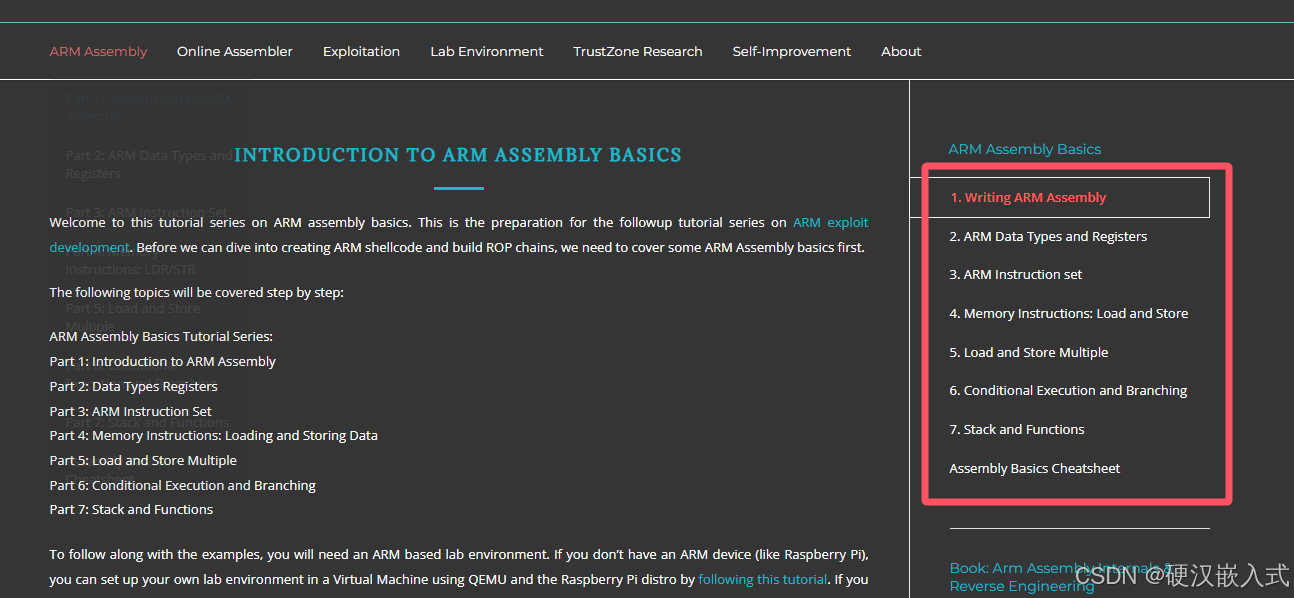Screen dimensions: 1294x598
Task: Follow the 'ARM exploit' hyperlink
Action: (x=830, y=222)
